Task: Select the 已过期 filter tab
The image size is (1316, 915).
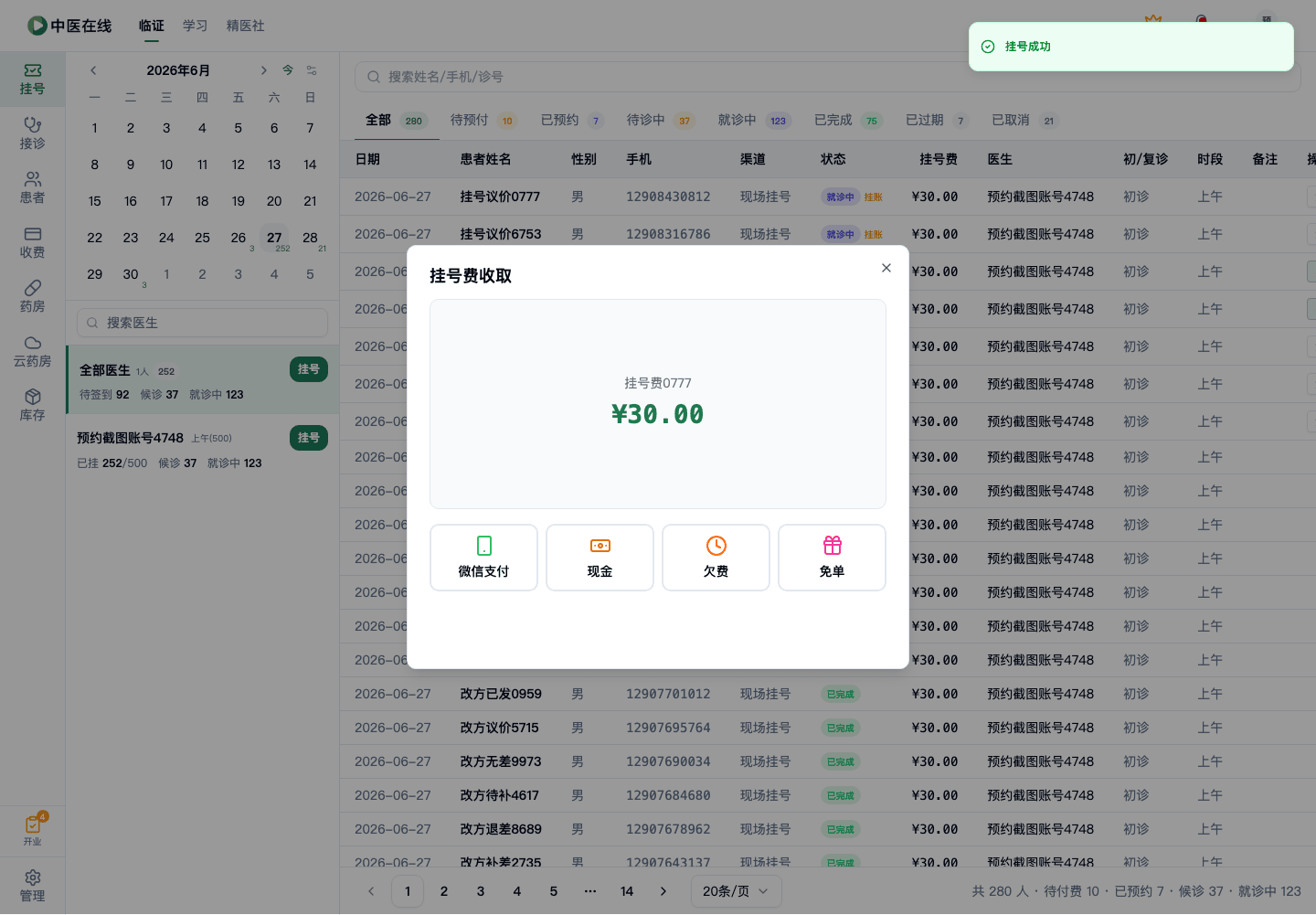Action: click(936, 120)
